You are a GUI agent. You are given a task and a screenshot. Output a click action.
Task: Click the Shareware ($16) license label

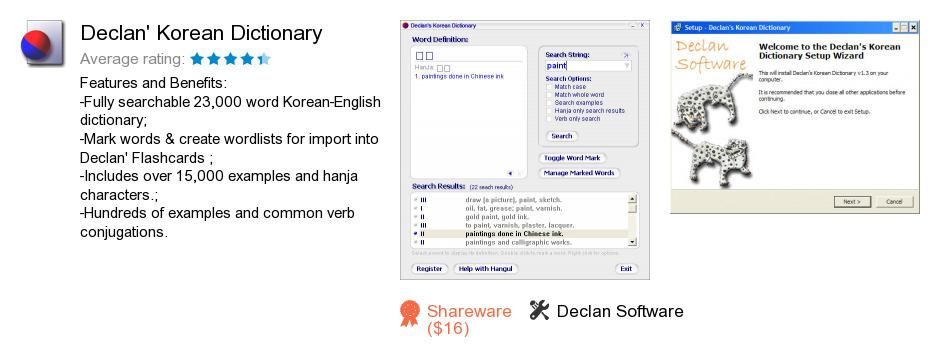pyautogui.click(x=469, y=320)
